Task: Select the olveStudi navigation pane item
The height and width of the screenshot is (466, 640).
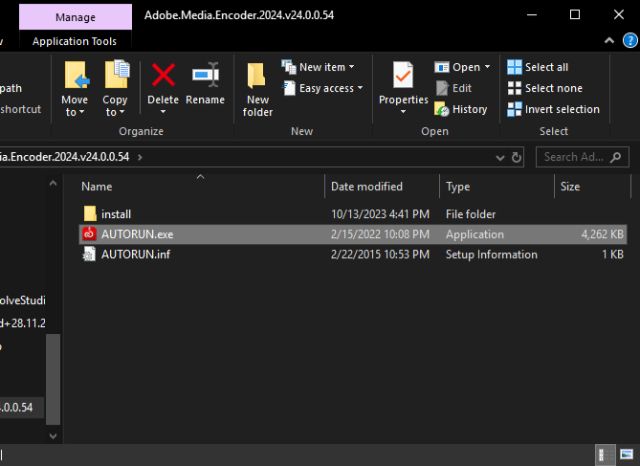Action: [22, 300]
